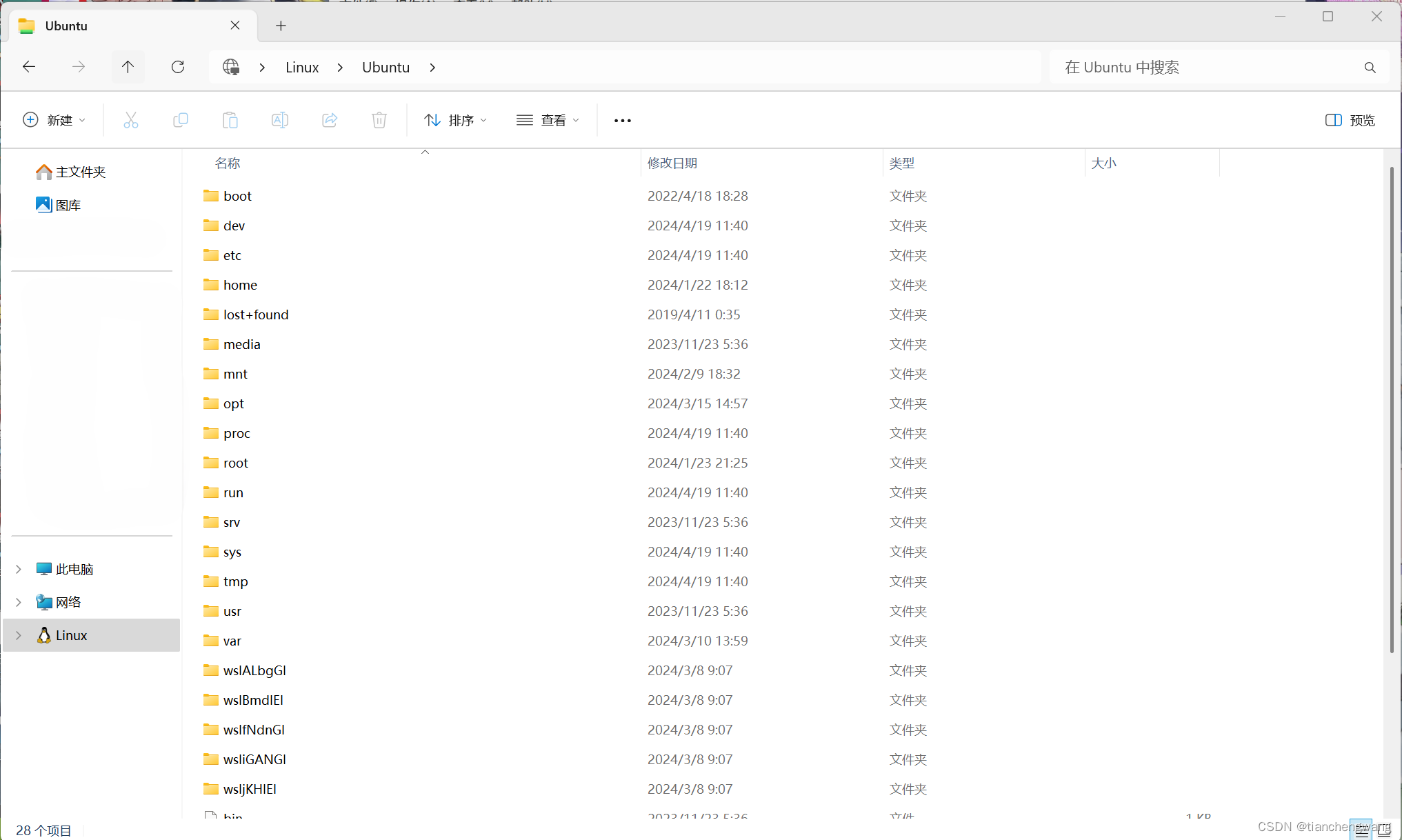This screenshot has width=1402, height=840.
Task: Refresh the Ubuntu folder view
Action: pos(178,67)
